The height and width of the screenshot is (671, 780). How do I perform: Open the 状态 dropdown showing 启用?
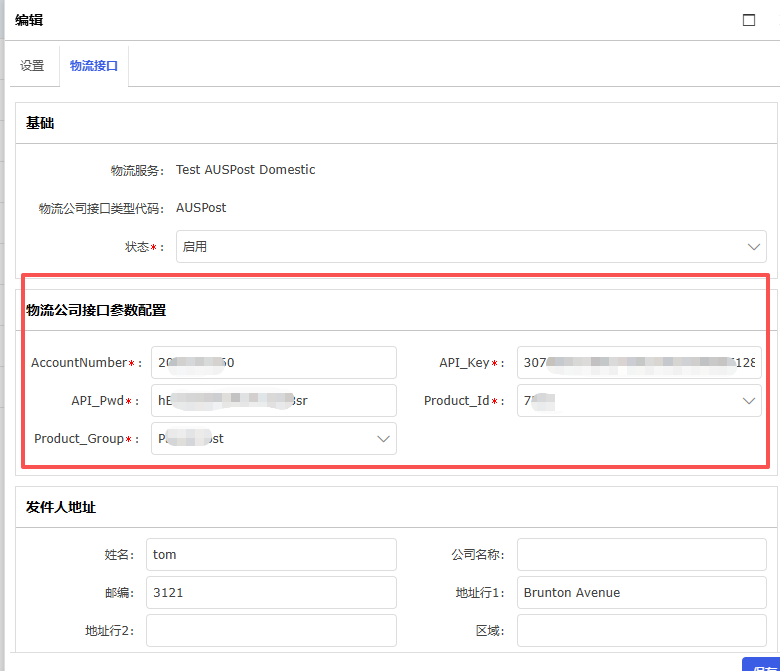coord(471,247)
